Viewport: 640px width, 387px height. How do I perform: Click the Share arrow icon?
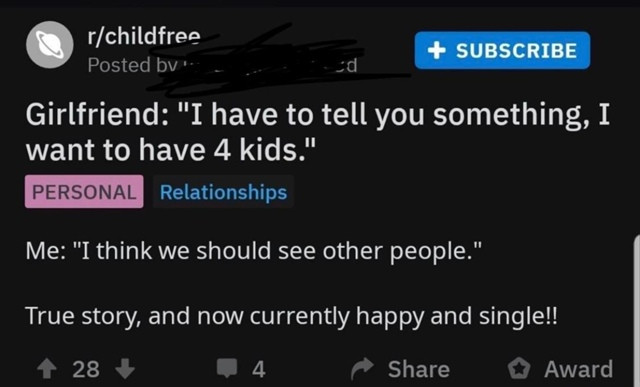[362, 369]
